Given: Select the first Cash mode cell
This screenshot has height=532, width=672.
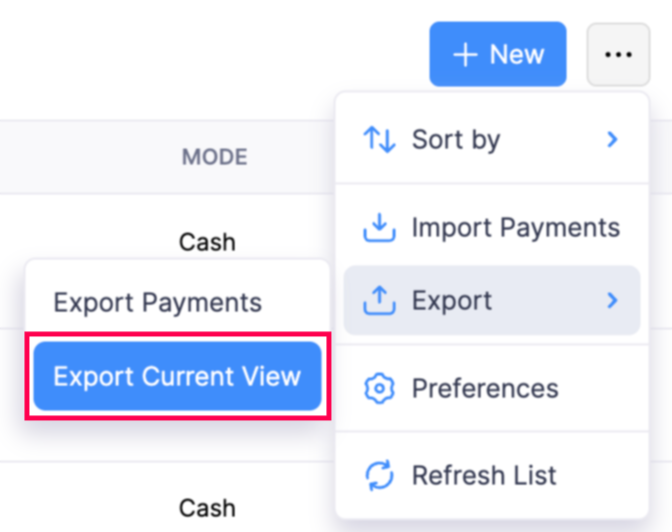Looking at the screenshot, I should [207, 241].
